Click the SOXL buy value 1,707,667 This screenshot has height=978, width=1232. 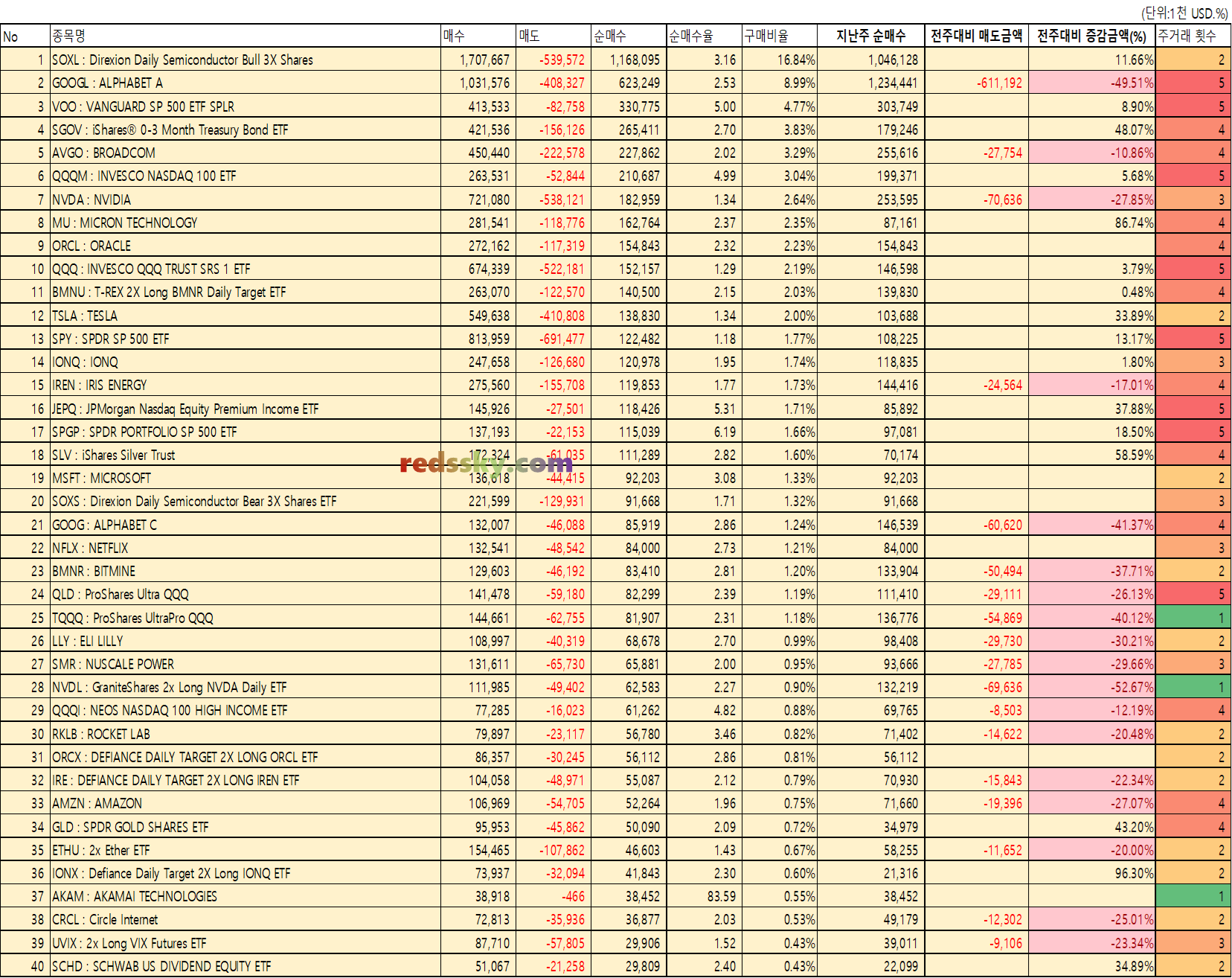tap(484, 60)
